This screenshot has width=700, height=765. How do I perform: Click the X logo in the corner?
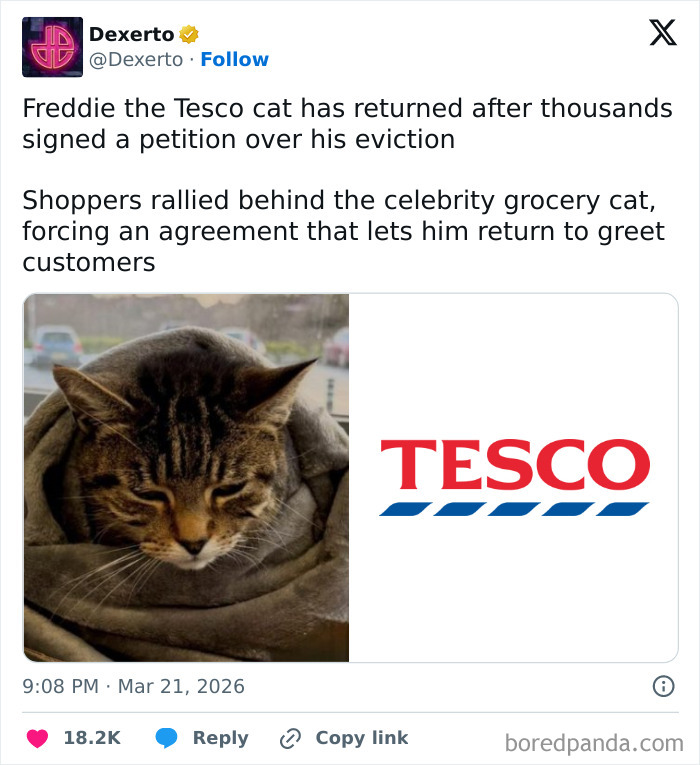click(x=662, y=34)
